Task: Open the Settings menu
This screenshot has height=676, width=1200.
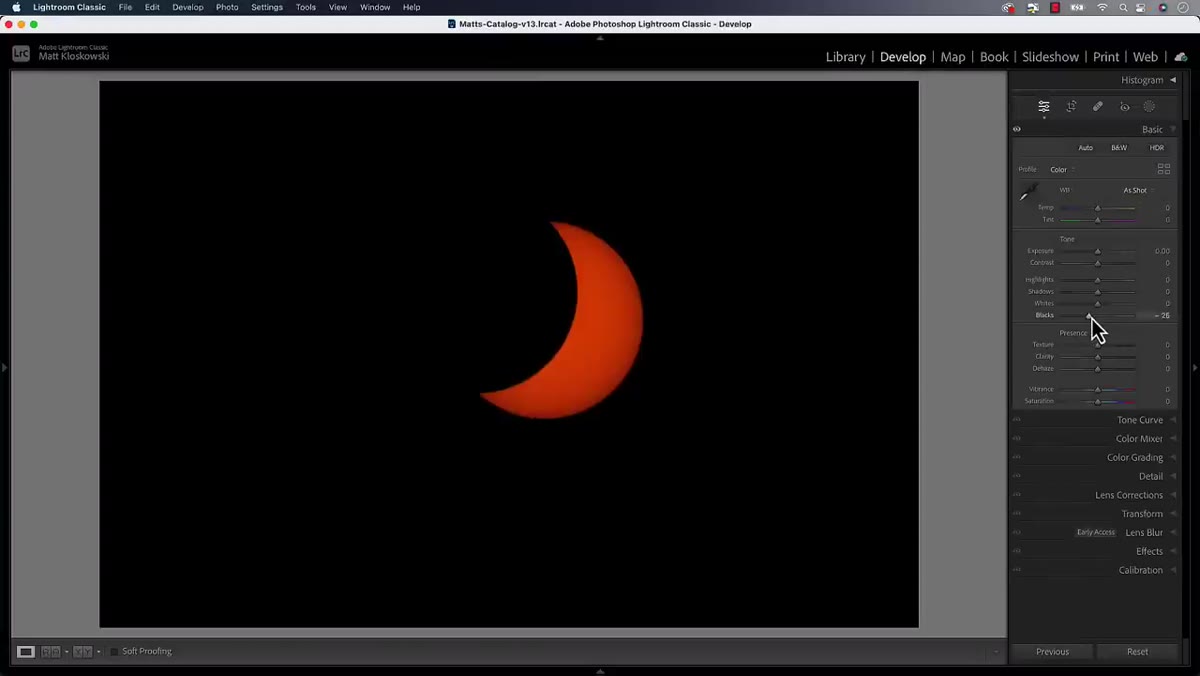Action: click(267, 7)
